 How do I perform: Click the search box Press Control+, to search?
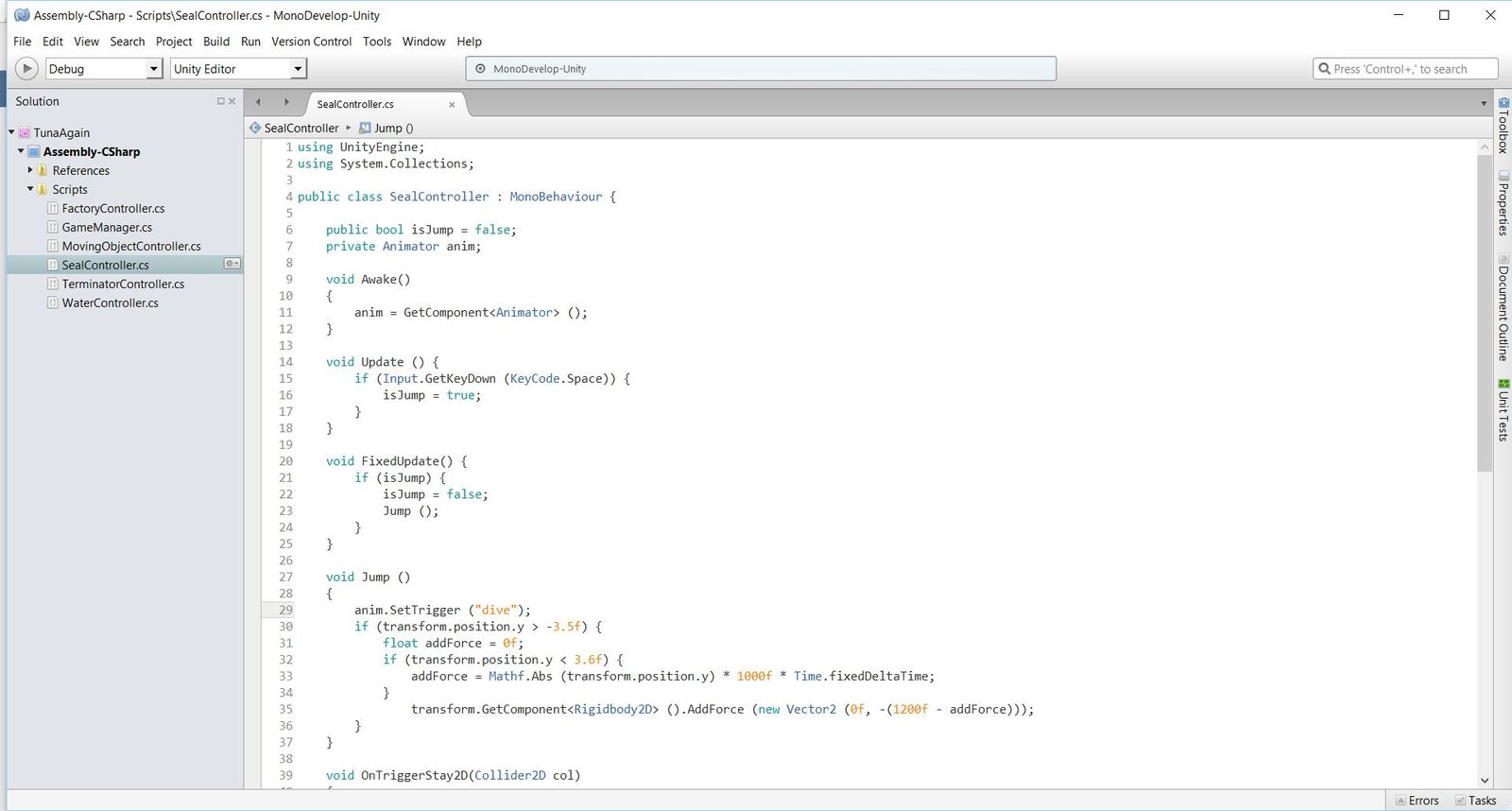coord(1405,69)
